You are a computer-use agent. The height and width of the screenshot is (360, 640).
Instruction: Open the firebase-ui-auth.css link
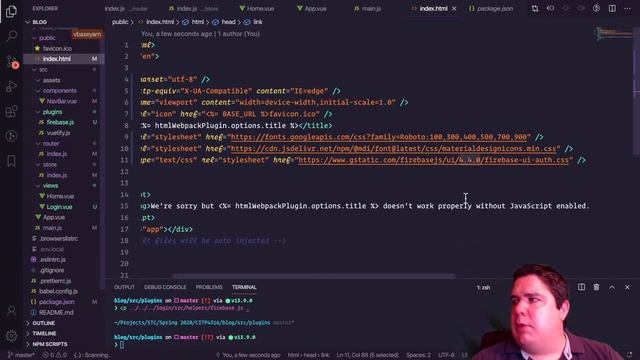tap(433, 160)
